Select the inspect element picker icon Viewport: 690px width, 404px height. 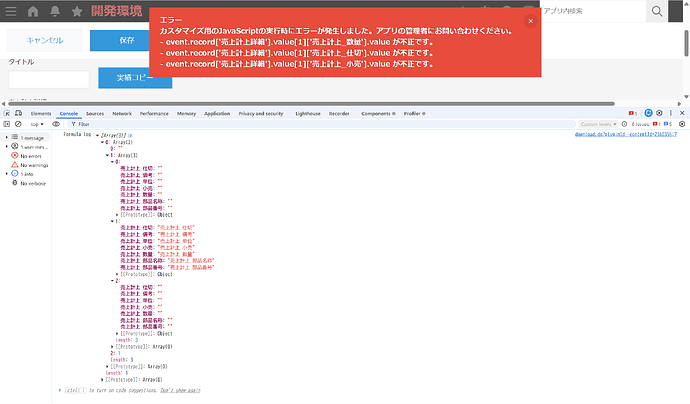(8, 115)
